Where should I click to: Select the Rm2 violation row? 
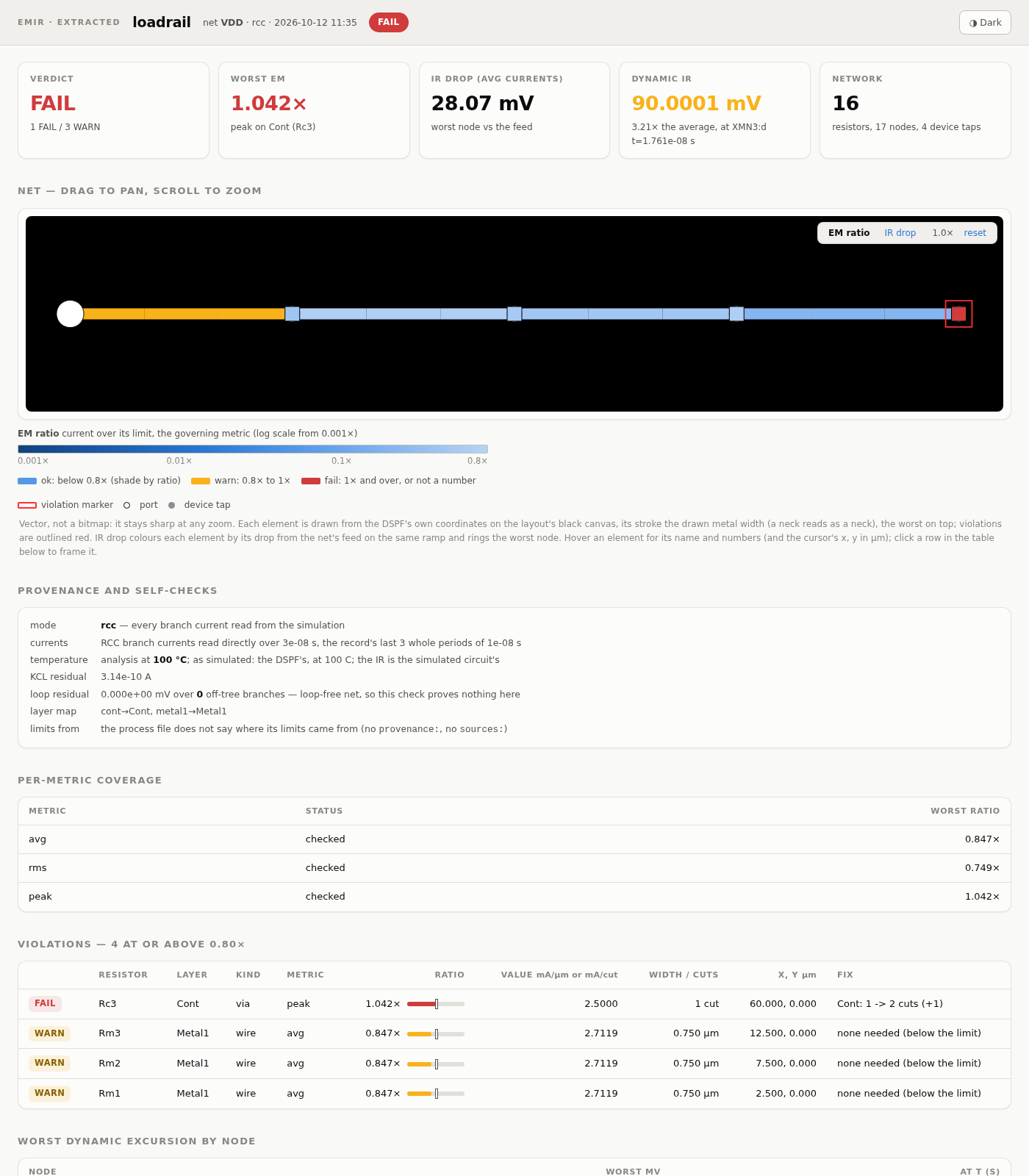tap(514, 1064)
